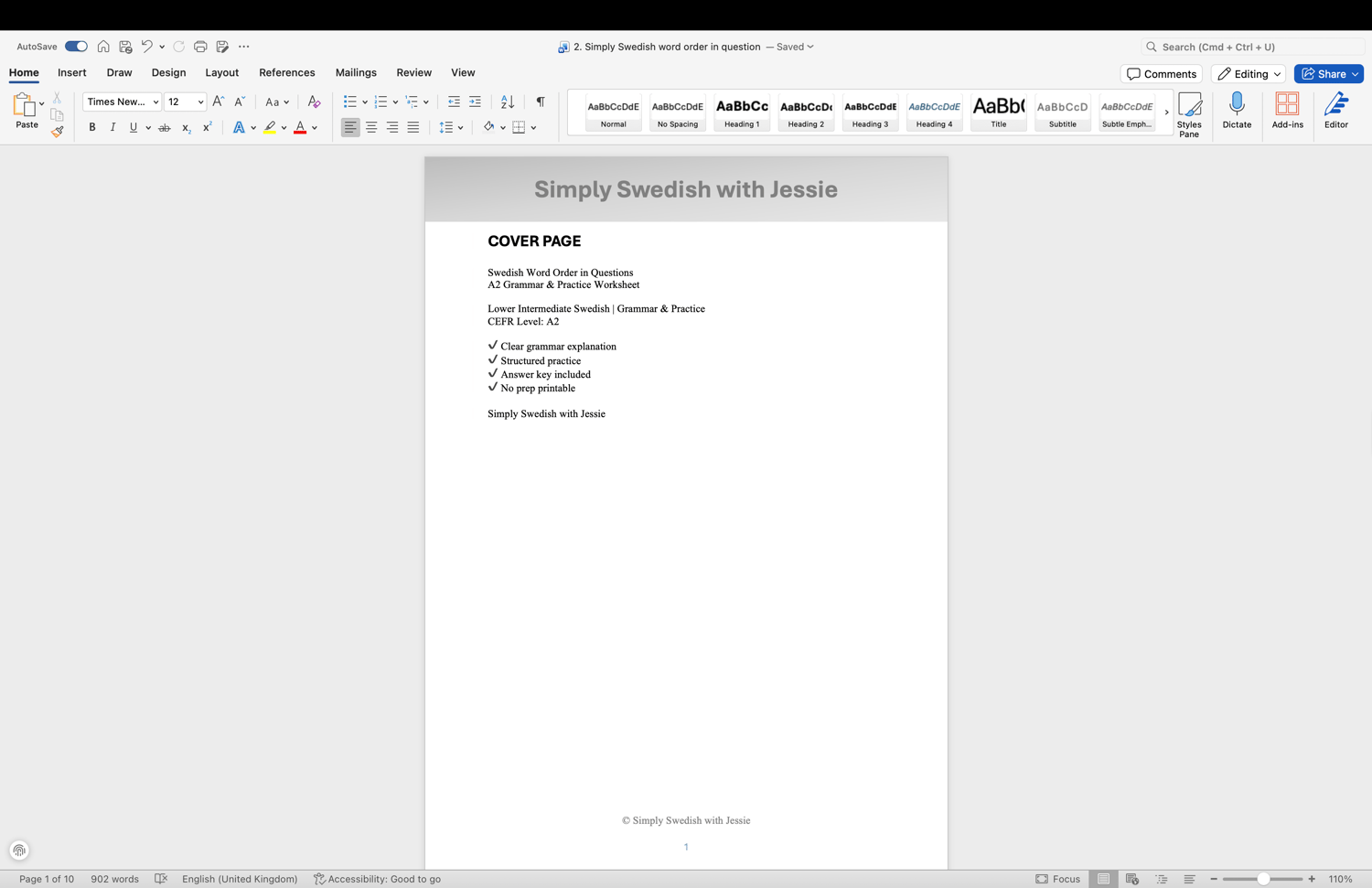1372x888 pixels.
Task: Select the Format Painter brush icon
Action: [x=57, y=132]
